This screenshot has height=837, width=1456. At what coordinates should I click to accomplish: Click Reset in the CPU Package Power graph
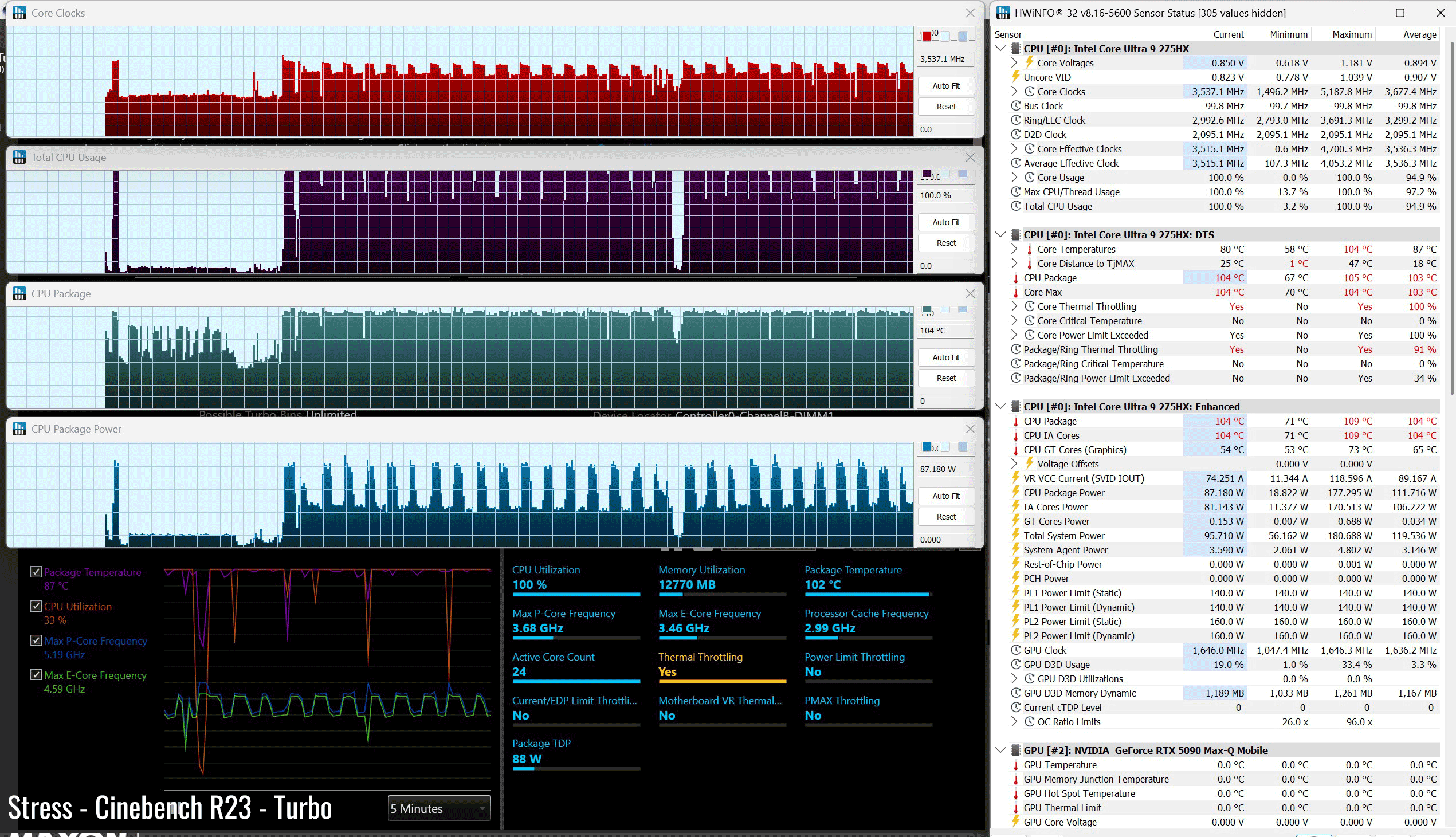[x=946, y=516]
